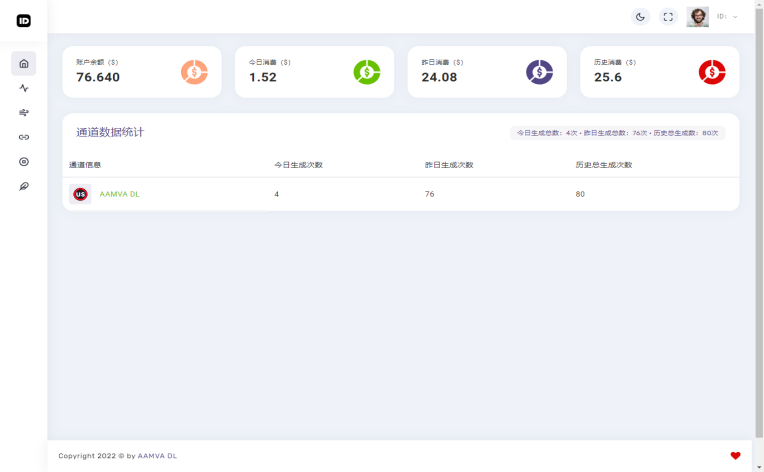This screenshot has height=472, width=764.
Task: Select the circular target icon in the sidebar
Action: coord(24,162)
